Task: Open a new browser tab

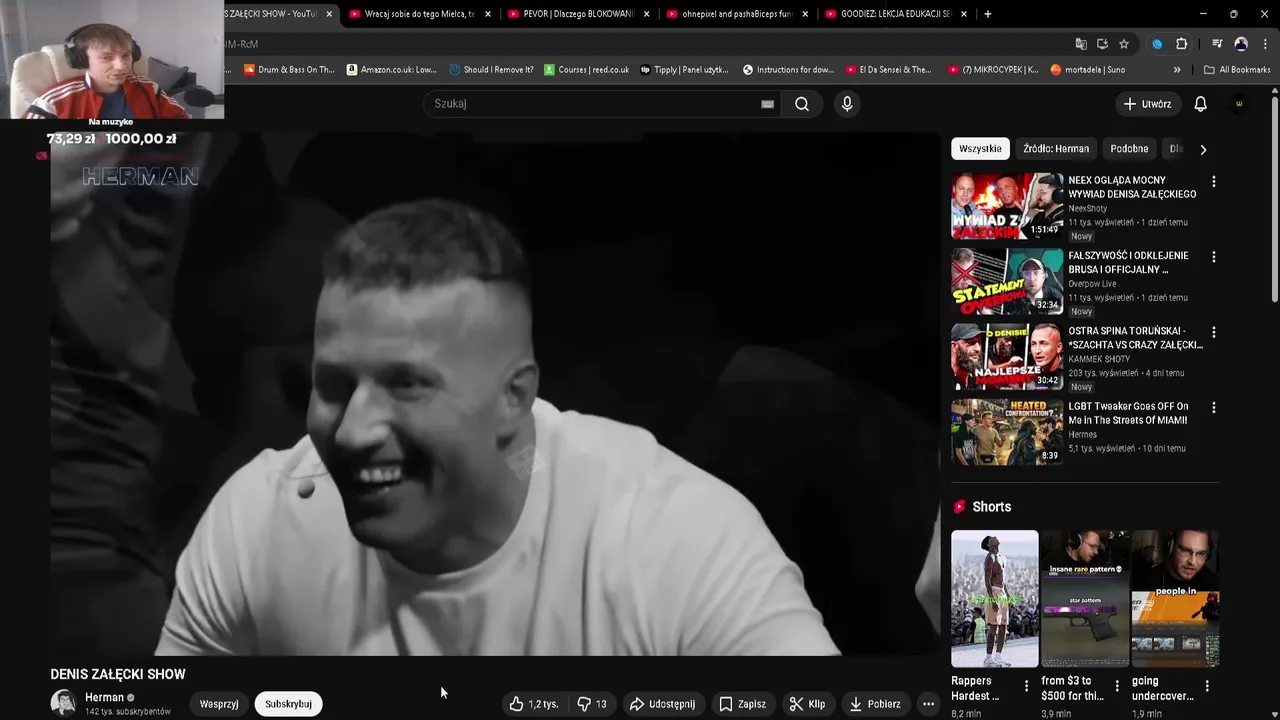Action: (x=988, y=14)
